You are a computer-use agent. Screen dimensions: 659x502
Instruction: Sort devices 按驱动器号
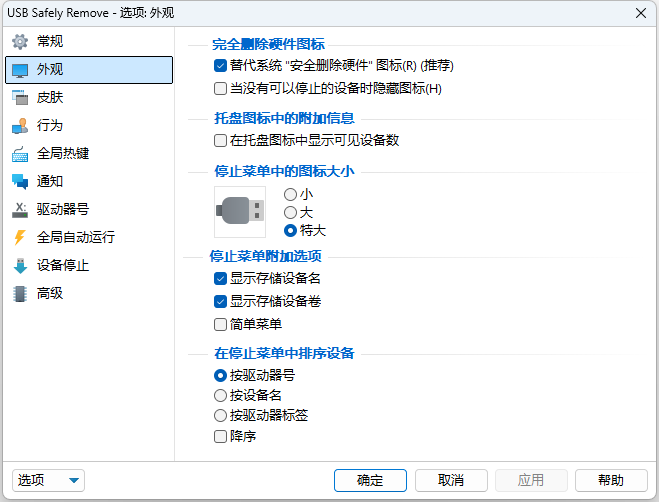(x=220, y=375)
